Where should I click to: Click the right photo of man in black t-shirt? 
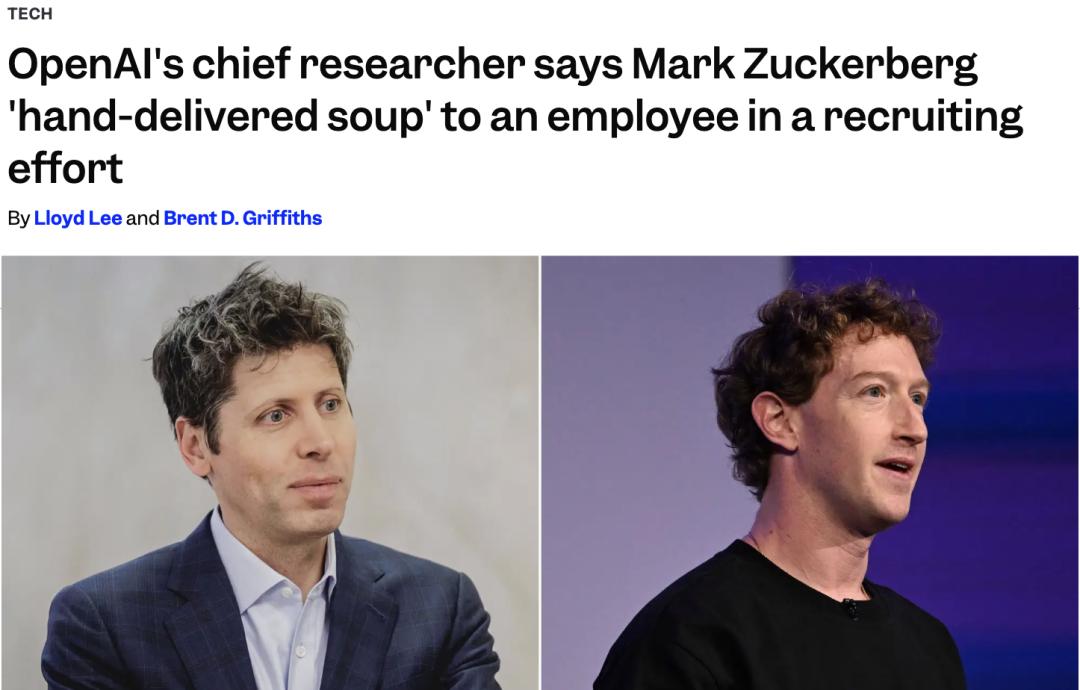pyautogui.click(x=810, y=473)
